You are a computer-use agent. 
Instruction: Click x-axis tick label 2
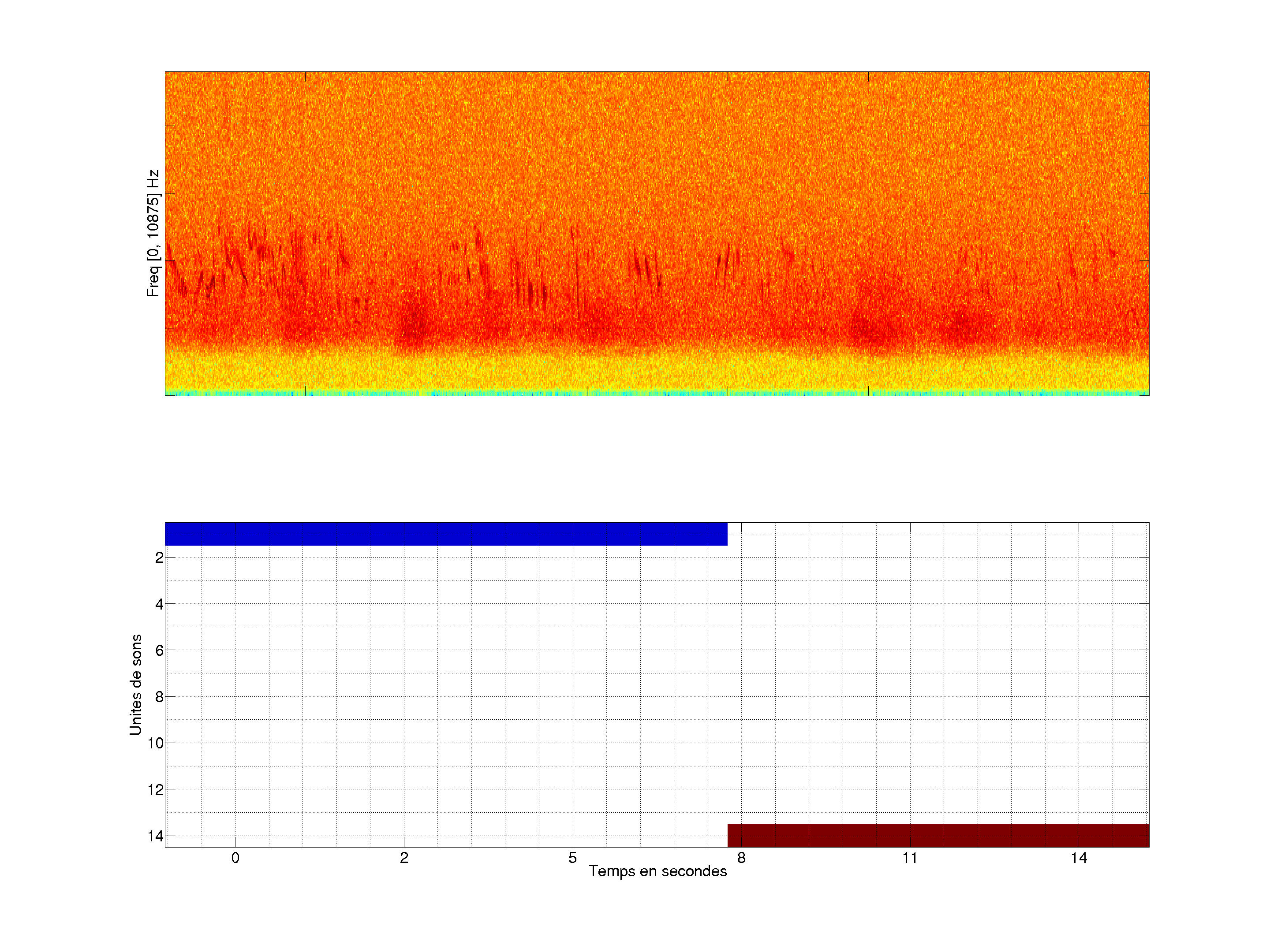pyautogui.click(x=404, y=858)
